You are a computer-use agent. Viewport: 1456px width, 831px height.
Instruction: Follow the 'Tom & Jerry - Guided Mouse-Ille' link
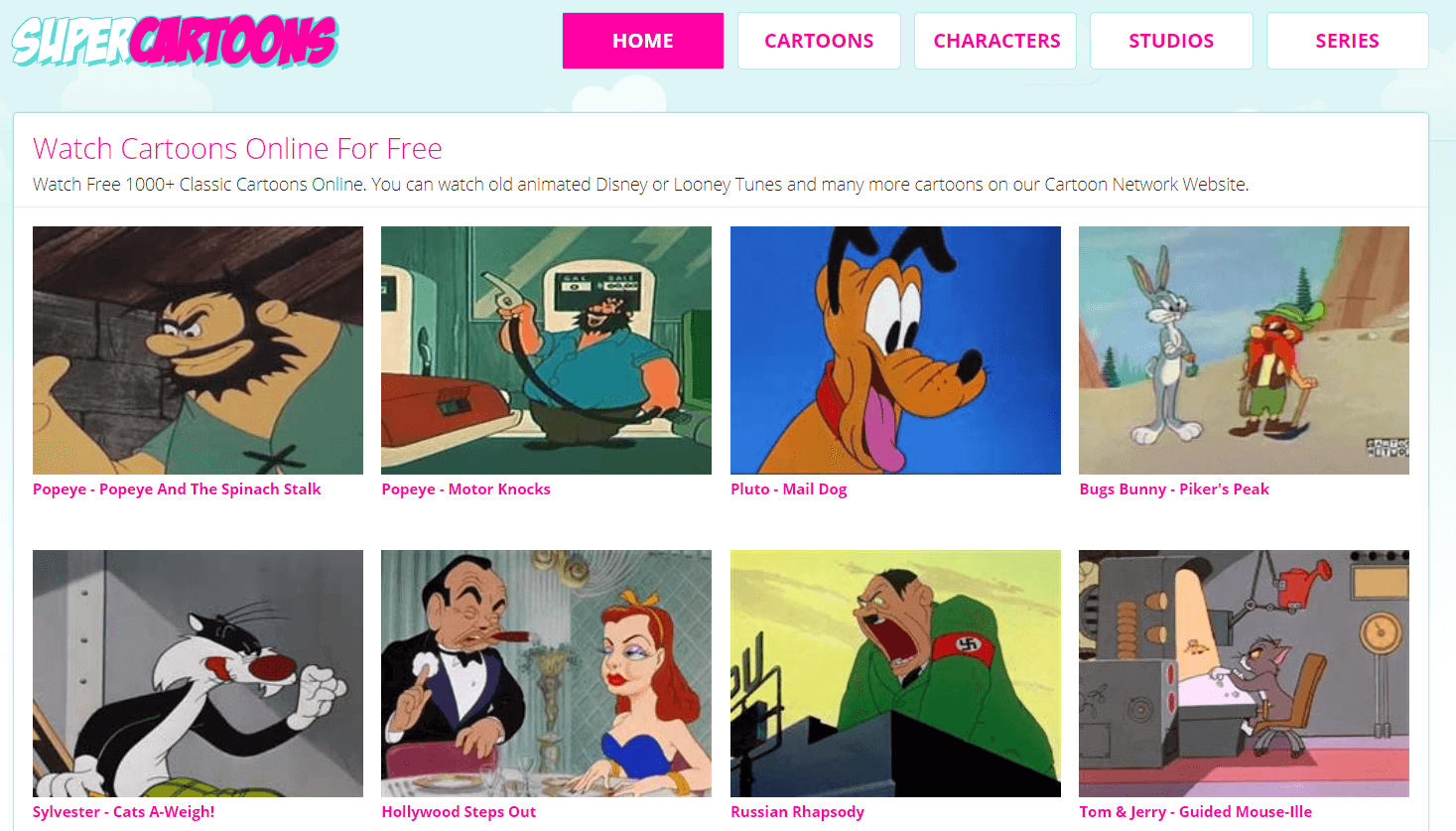(1196, 811)
